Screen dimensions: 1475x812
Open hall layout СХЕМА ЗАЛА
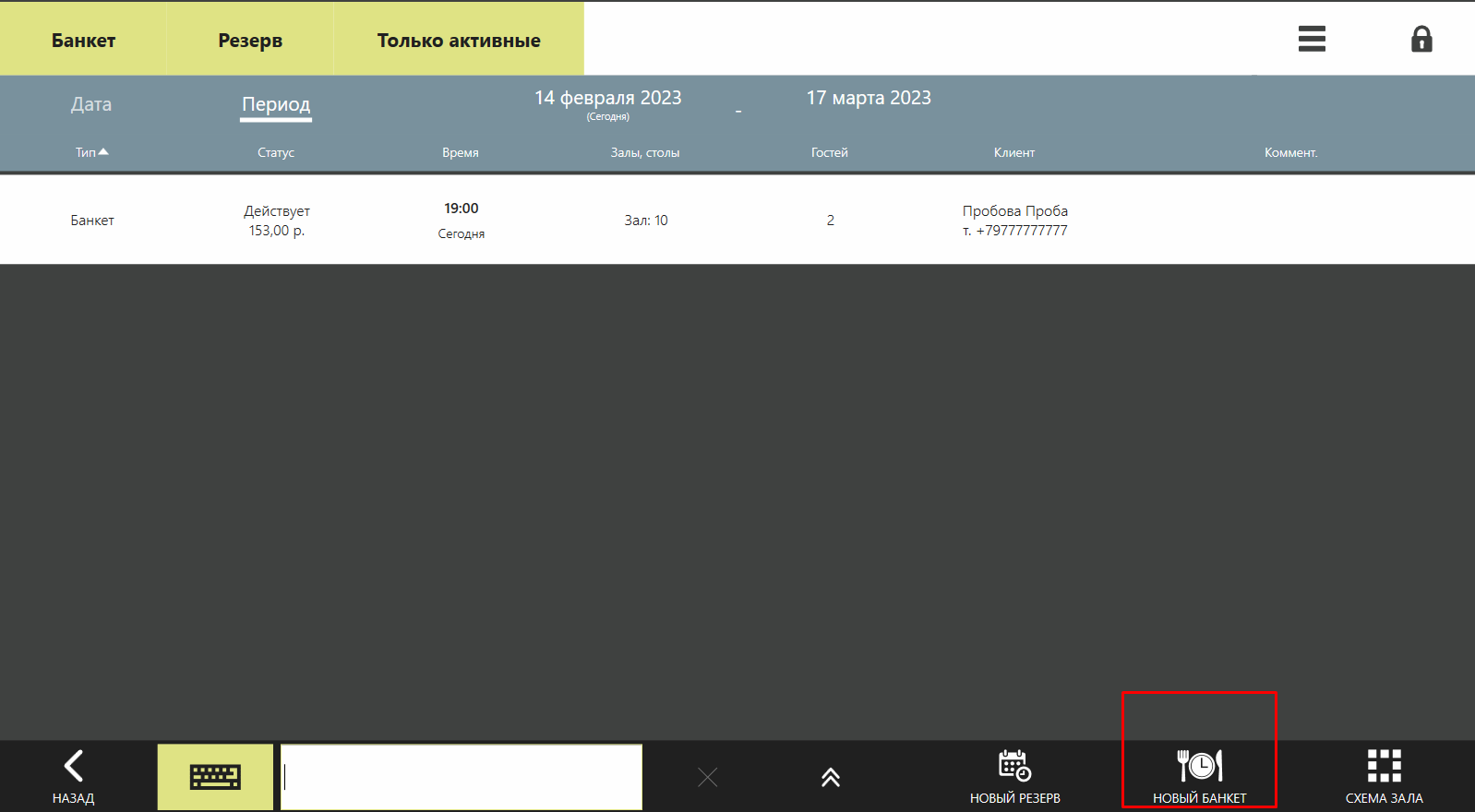click(x=1384, y=777)
